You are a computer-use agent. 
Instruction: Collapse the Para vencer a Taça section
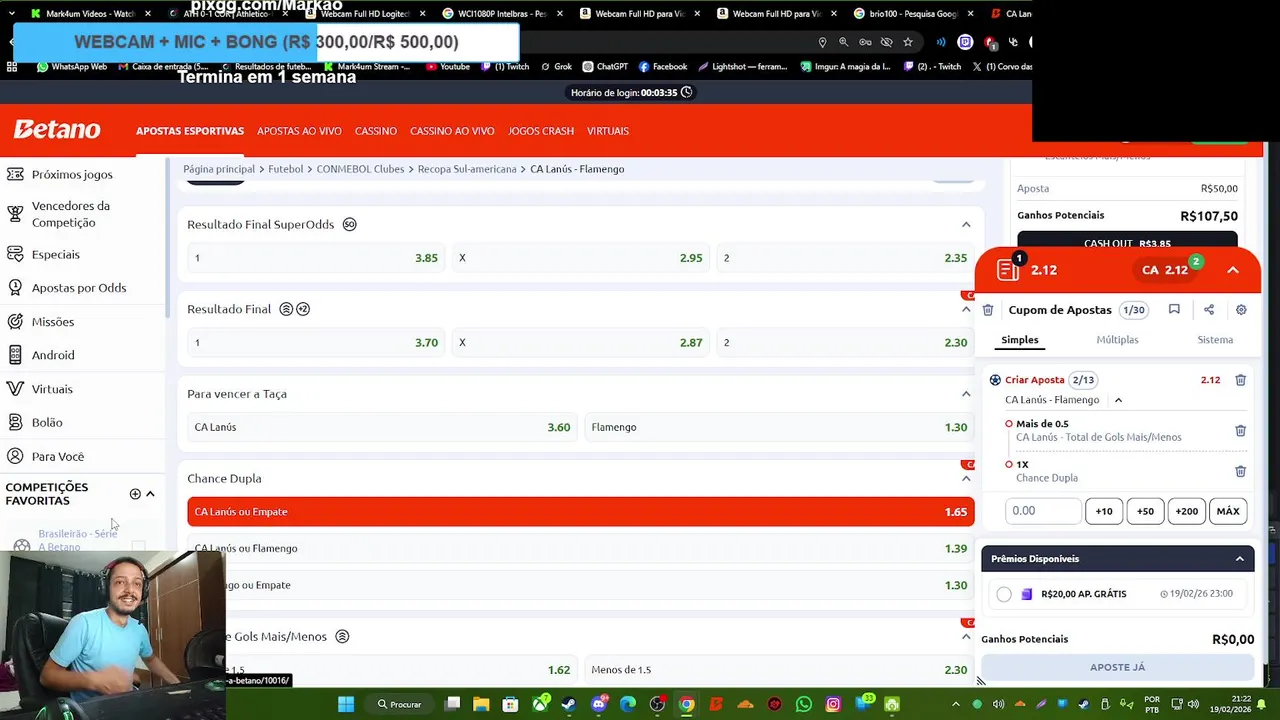point(966,394)
